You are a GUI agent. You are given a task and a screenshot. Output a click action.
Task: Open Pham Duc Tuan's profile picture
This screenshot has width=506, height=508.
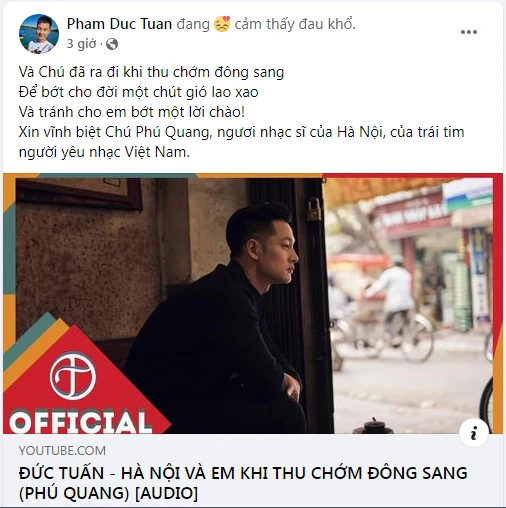[39, 34]
